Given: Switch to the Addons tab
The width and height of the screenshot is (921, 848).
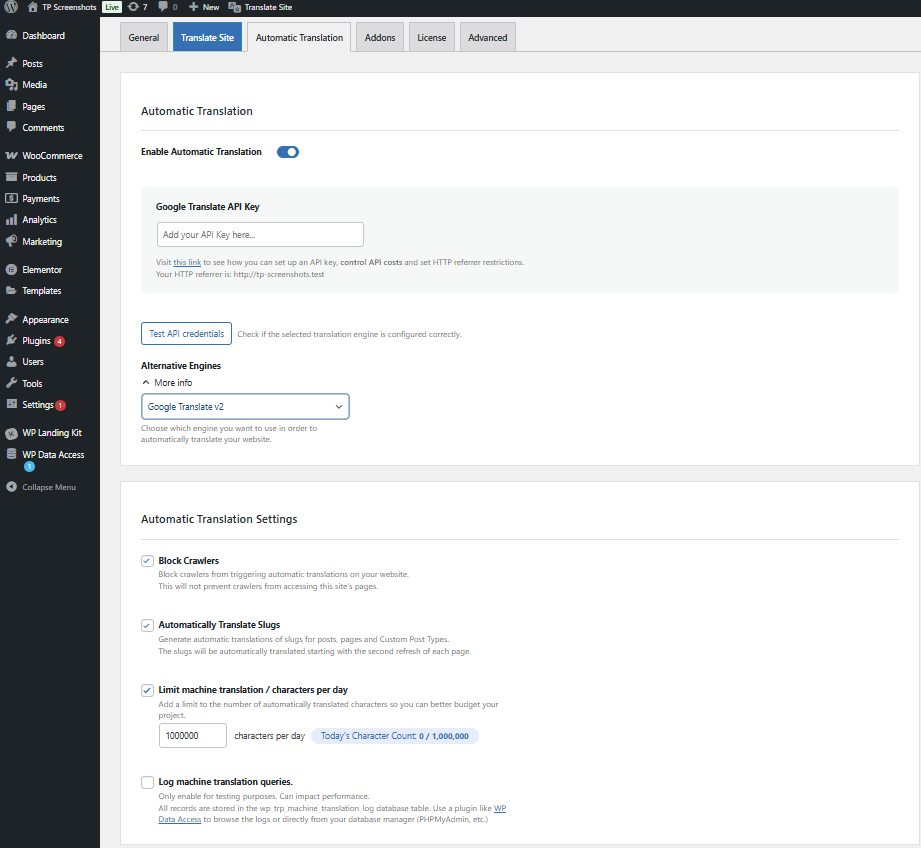Looking at the screenshot, I should point(379,38).
